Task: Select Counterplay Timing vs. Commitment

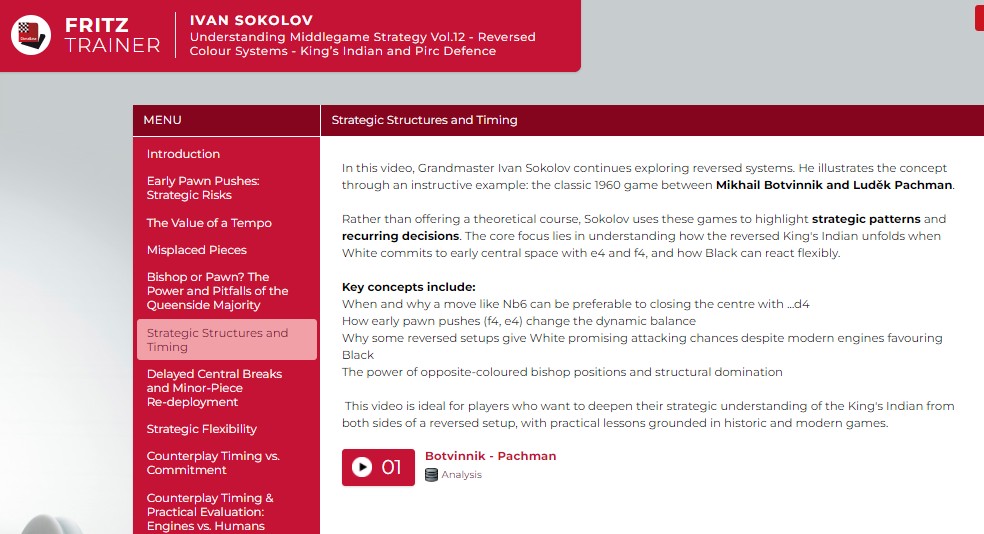Action: (x=213, y=463)
